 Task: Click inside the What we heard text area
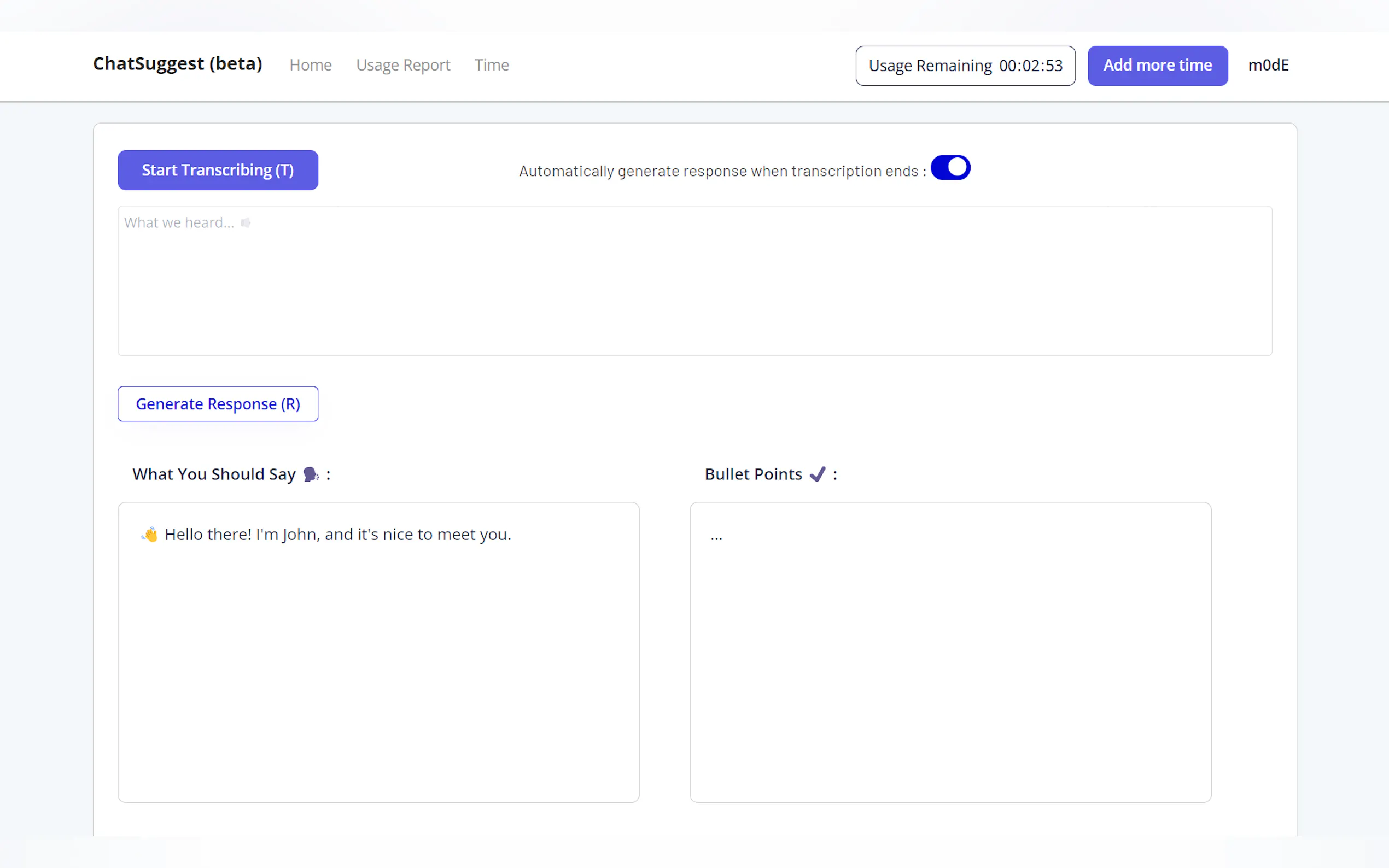[694, 287]
